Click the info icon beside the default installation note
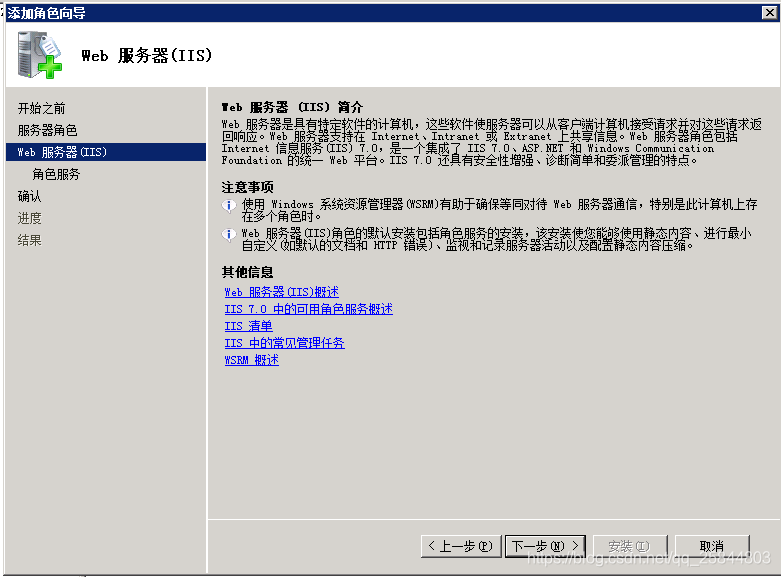The height and width of the screenshot is (577, 781). tap(229, 234)
